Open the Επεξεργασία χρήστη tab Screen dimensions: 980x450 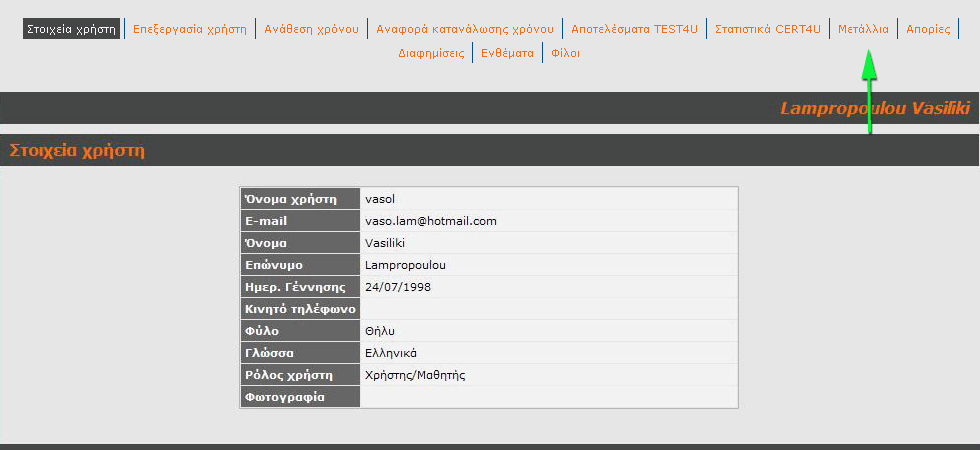(190, 29)
